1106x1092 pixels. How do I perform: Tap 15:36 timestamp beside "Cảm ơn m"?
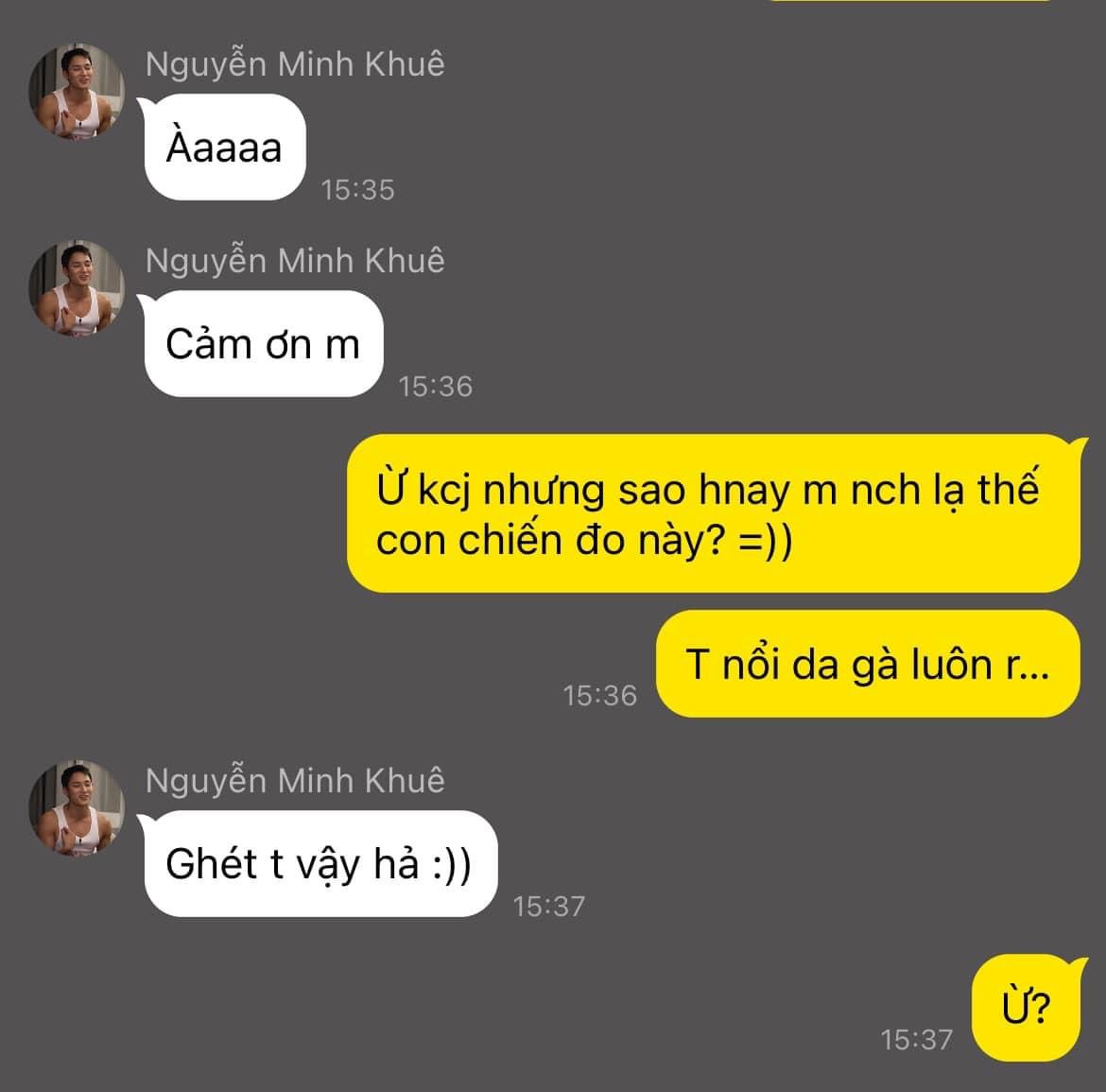[x=435, y=386]
